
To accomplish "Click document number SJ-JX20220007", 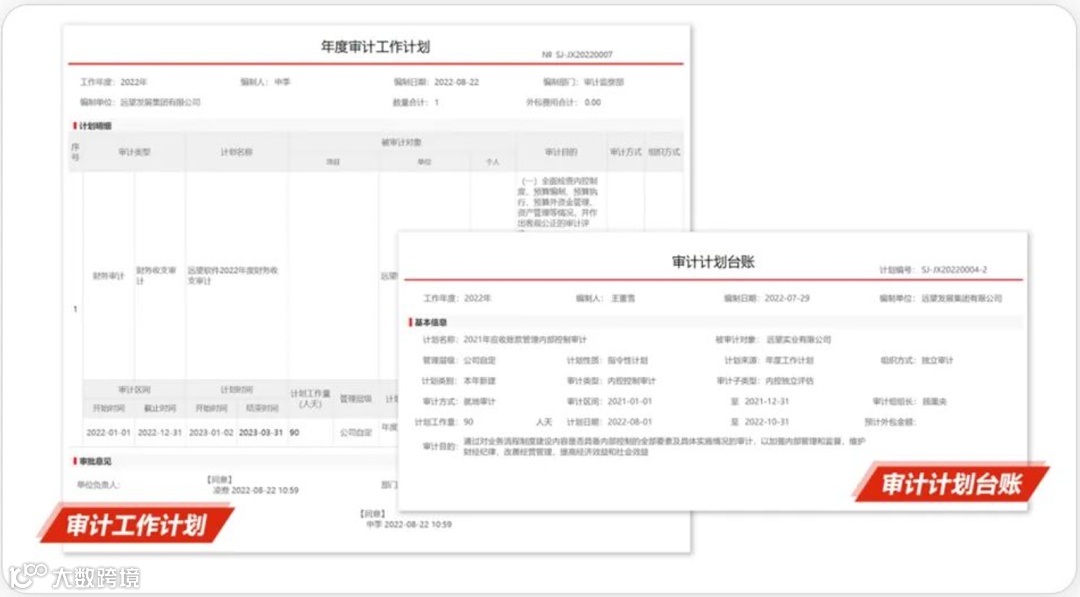I will pos(584,54).
